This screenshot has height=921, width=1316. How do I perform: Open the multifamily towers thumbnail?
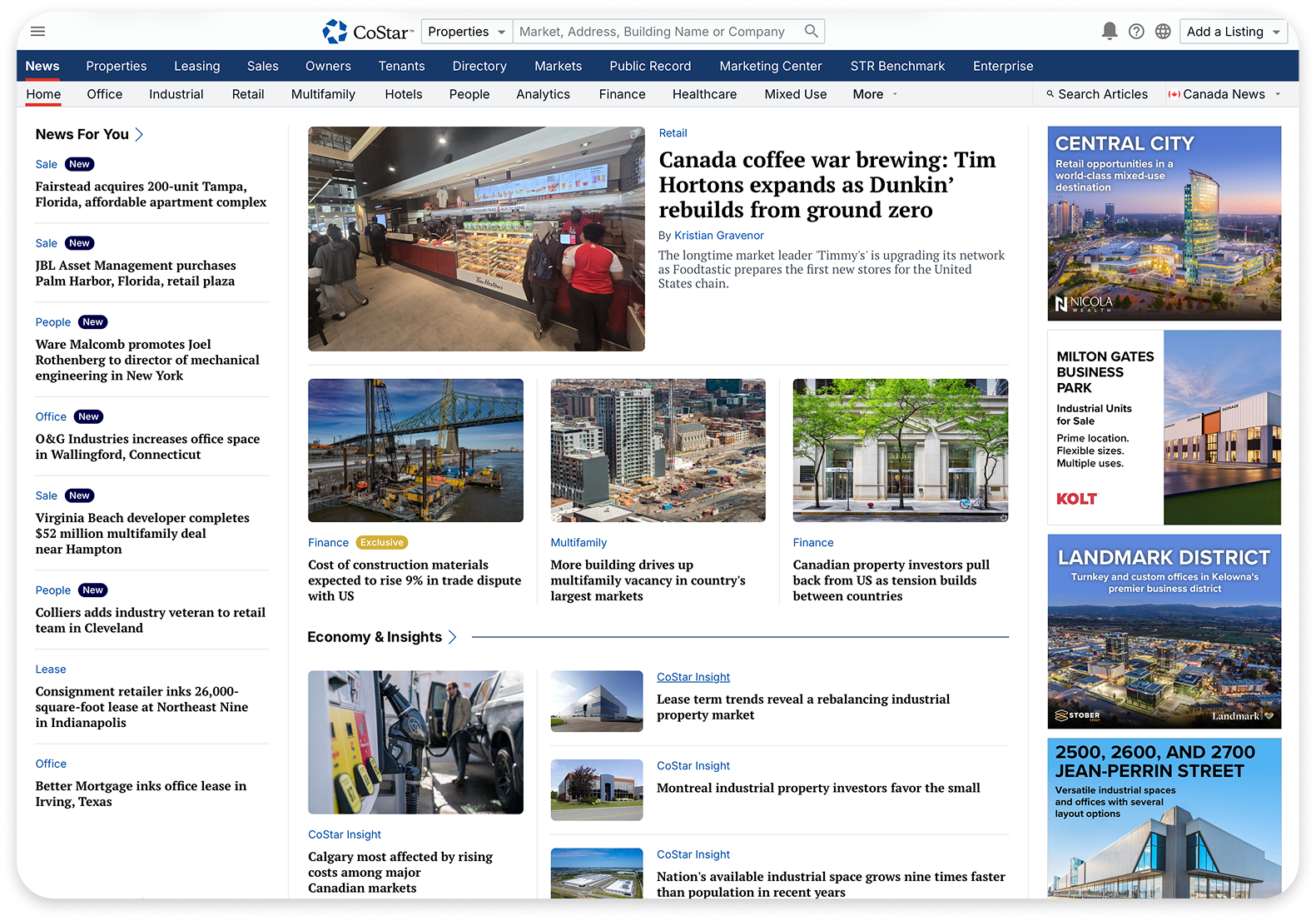(658, 451)
